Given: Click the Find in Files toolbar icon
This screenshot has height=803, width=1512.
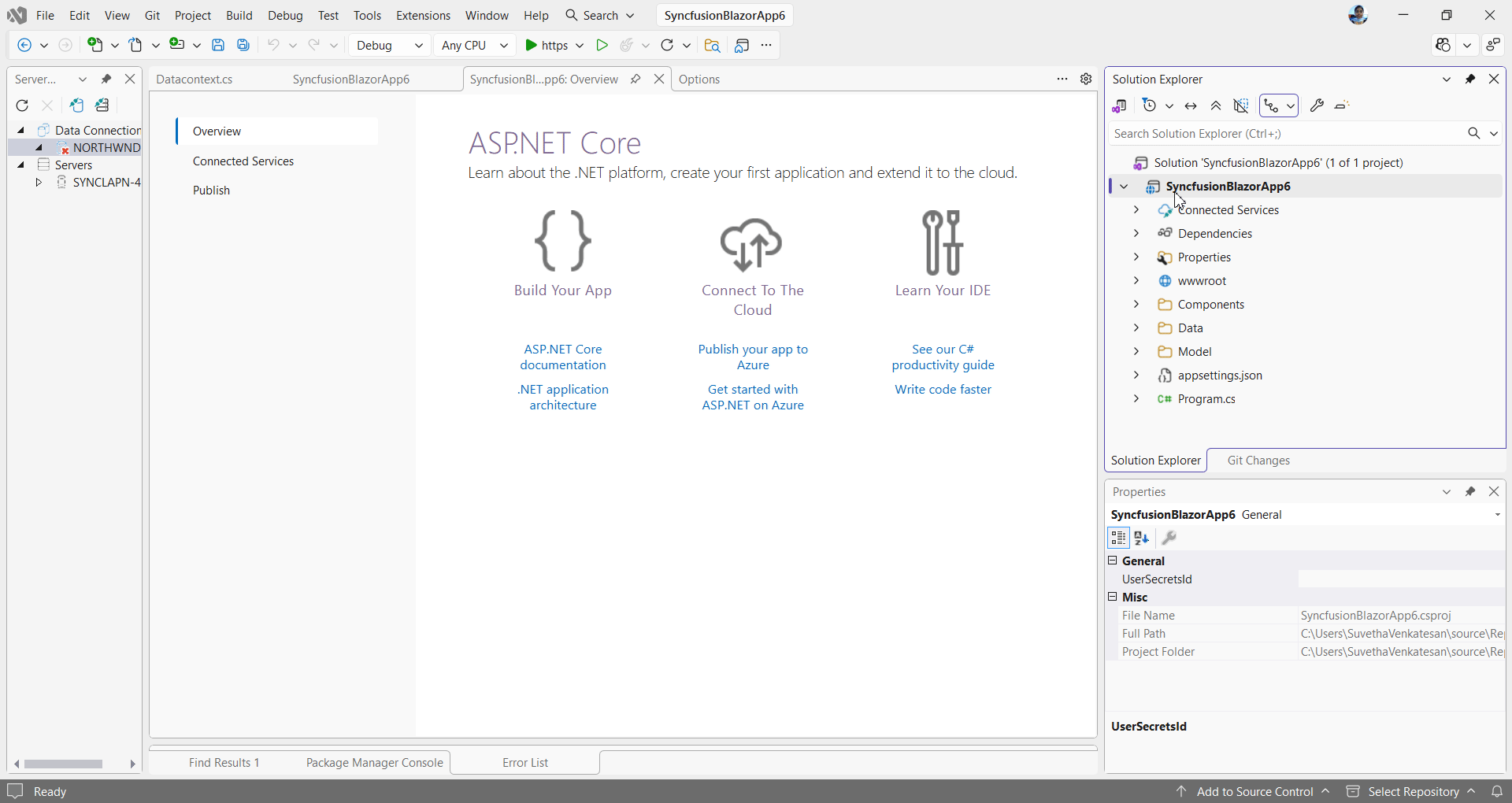Looking at the screenshot, I should [x=712, y=46].
